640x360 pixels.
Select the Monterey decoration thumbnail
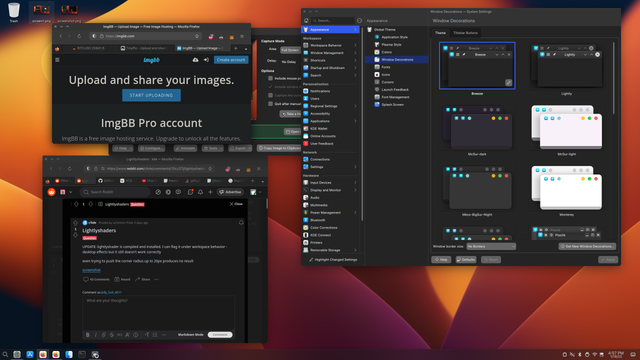click(567, 189)
